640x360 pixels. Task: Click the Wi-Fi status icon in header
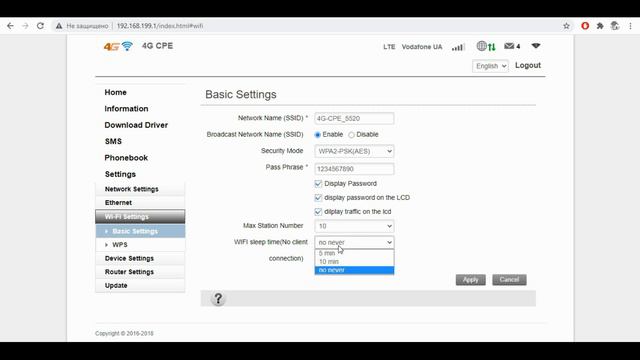click(x=536, y=46)
